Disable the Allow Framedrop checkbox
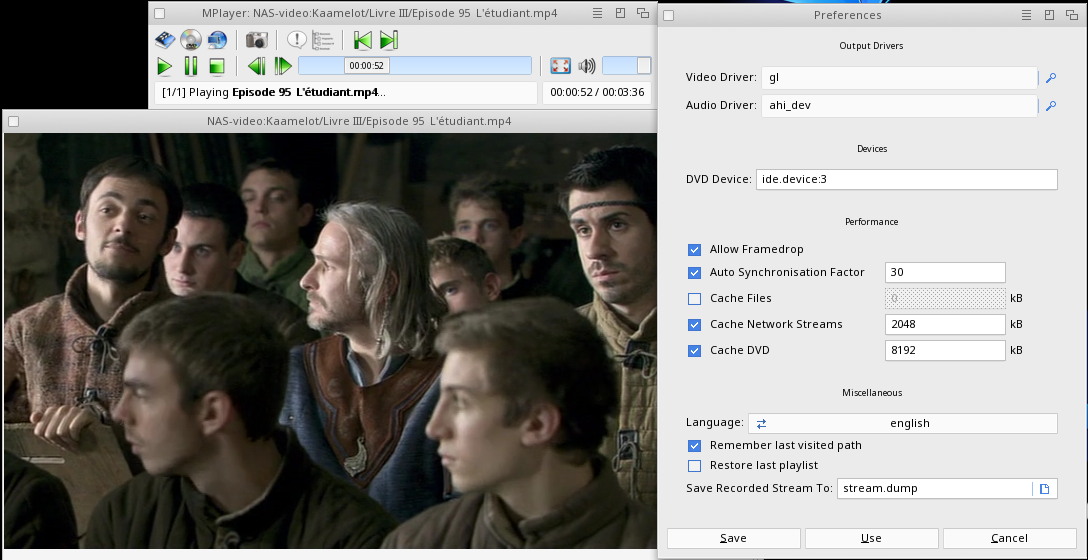This screenshot has height=560, width=1088. tap(695, 249)
